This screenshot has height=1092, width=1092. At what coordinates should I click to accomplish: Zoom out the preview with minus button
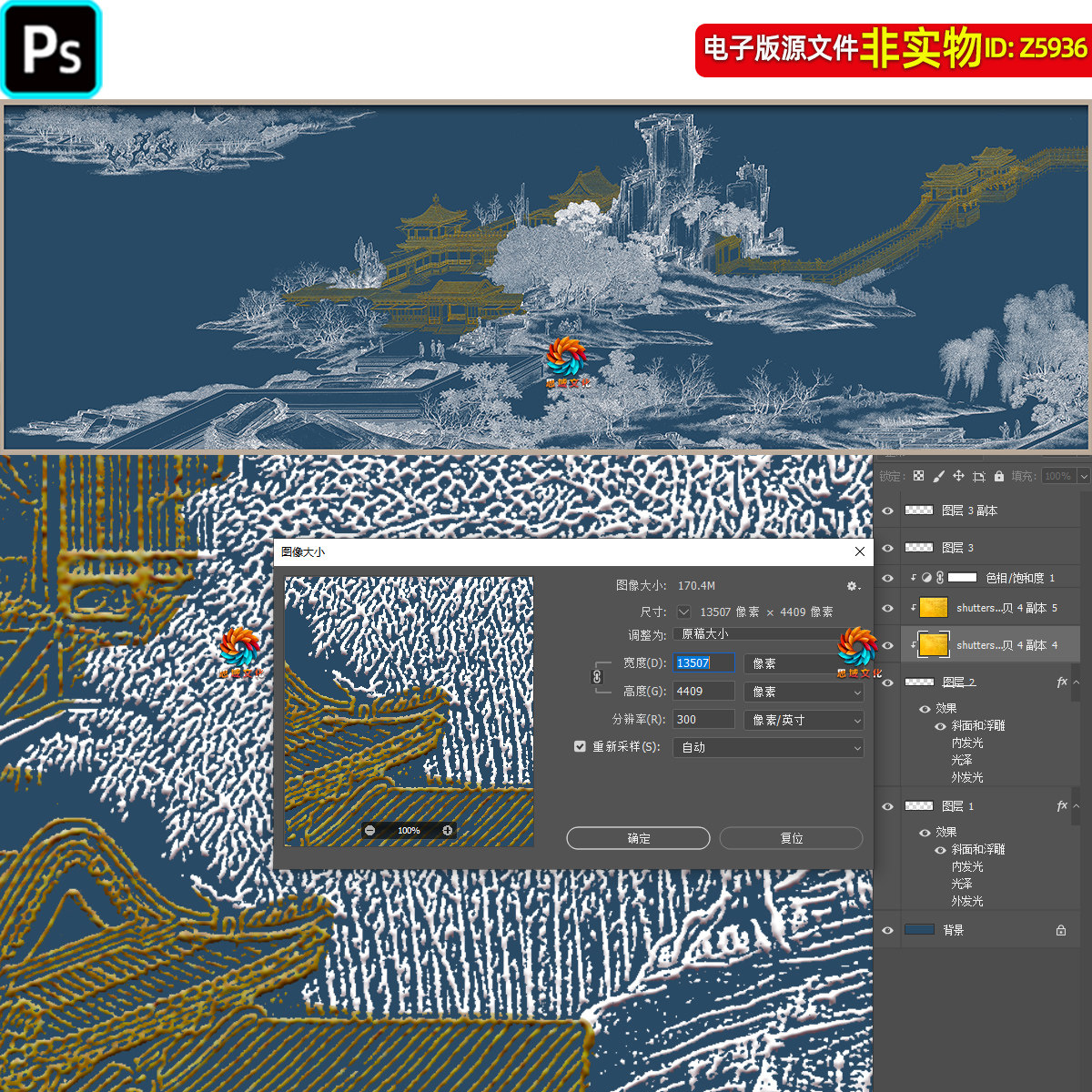369,830
